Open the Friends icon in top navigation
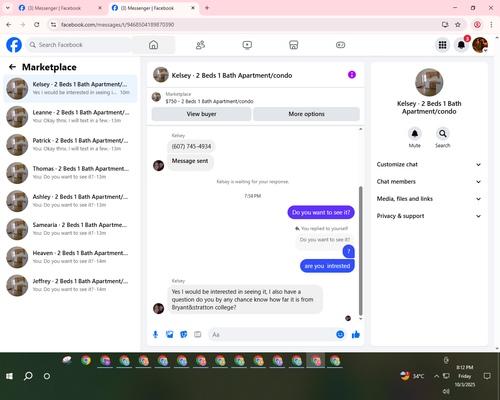This screenshot has height=400, width=500. [x=200, y=45]
